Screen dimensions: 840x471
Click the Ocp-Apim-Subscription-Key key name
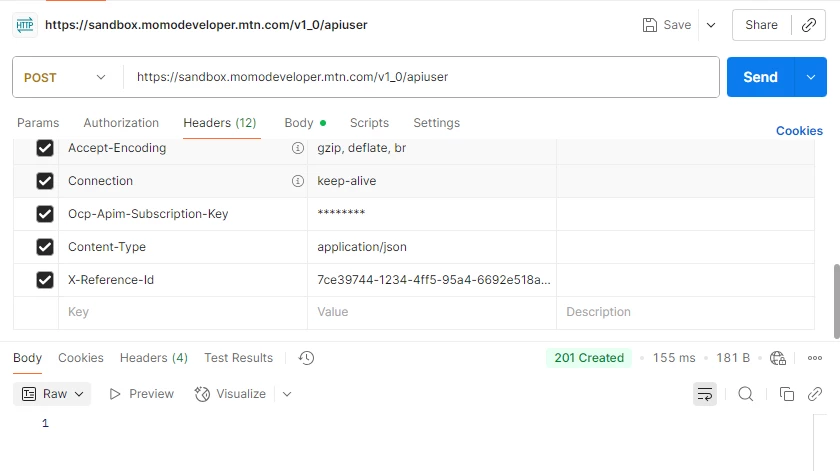pyautogui.click(x=148, y=214)
